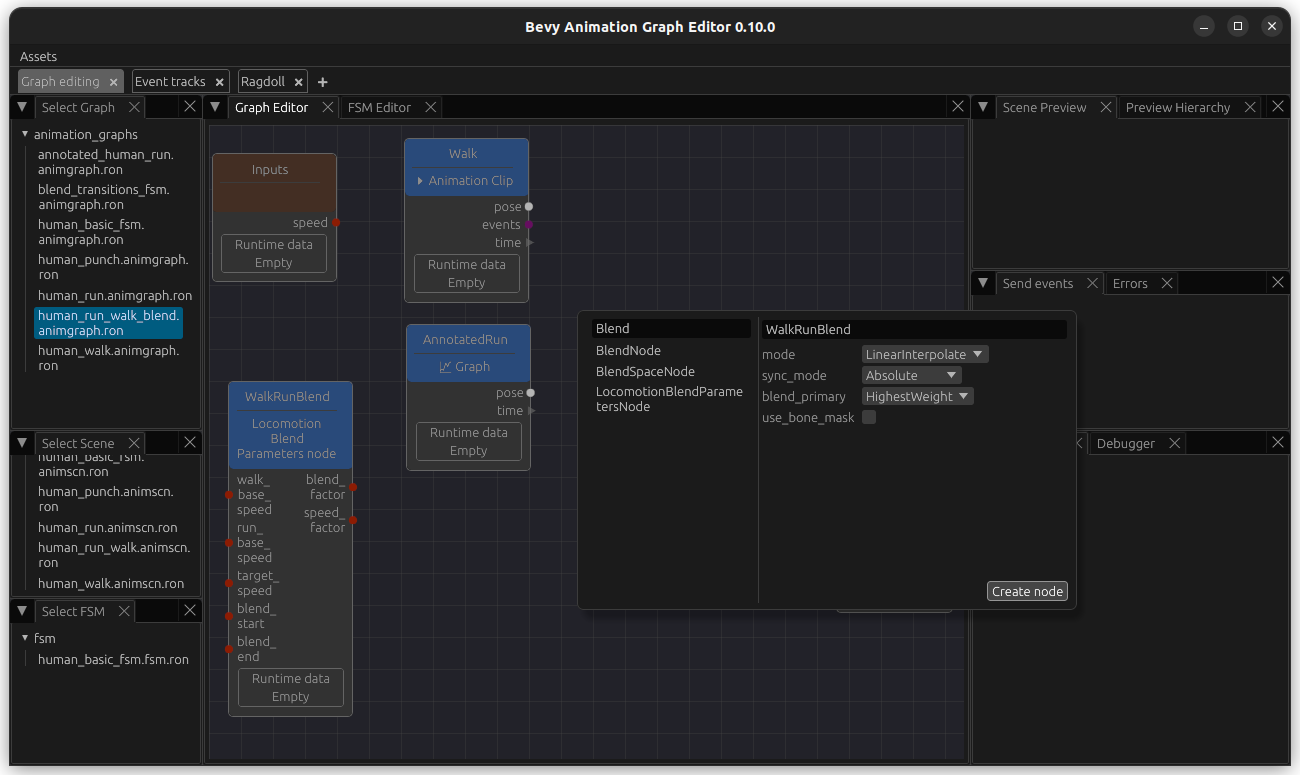
Task: Collapse the animation_graphs tree in Select Graph
Action: point(23,134)
